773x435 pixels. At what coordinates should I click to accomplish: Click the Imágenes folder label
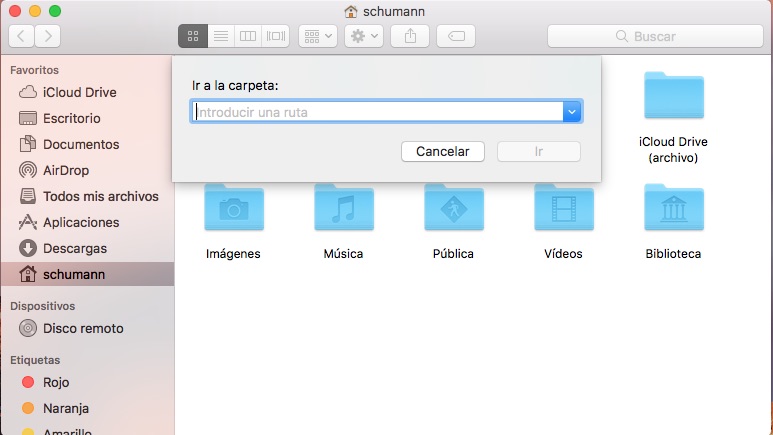pyautogui.click(x=233, y=254)
